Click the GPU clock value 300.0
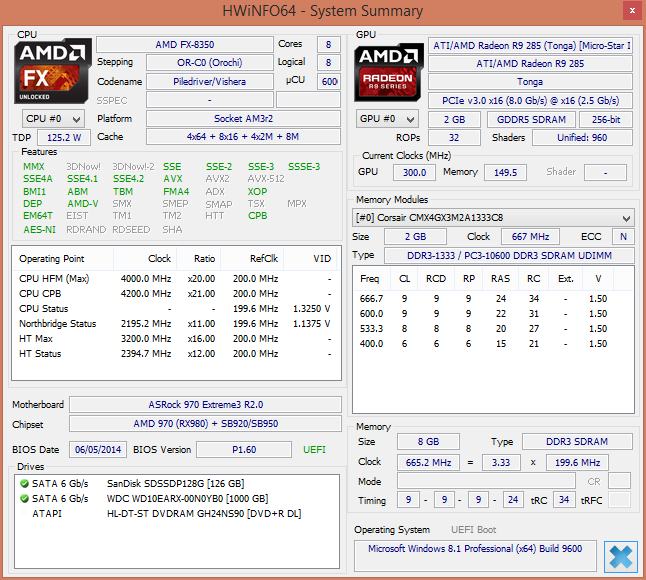This screenshot has height=580, width=646. (x=414, y=172)
